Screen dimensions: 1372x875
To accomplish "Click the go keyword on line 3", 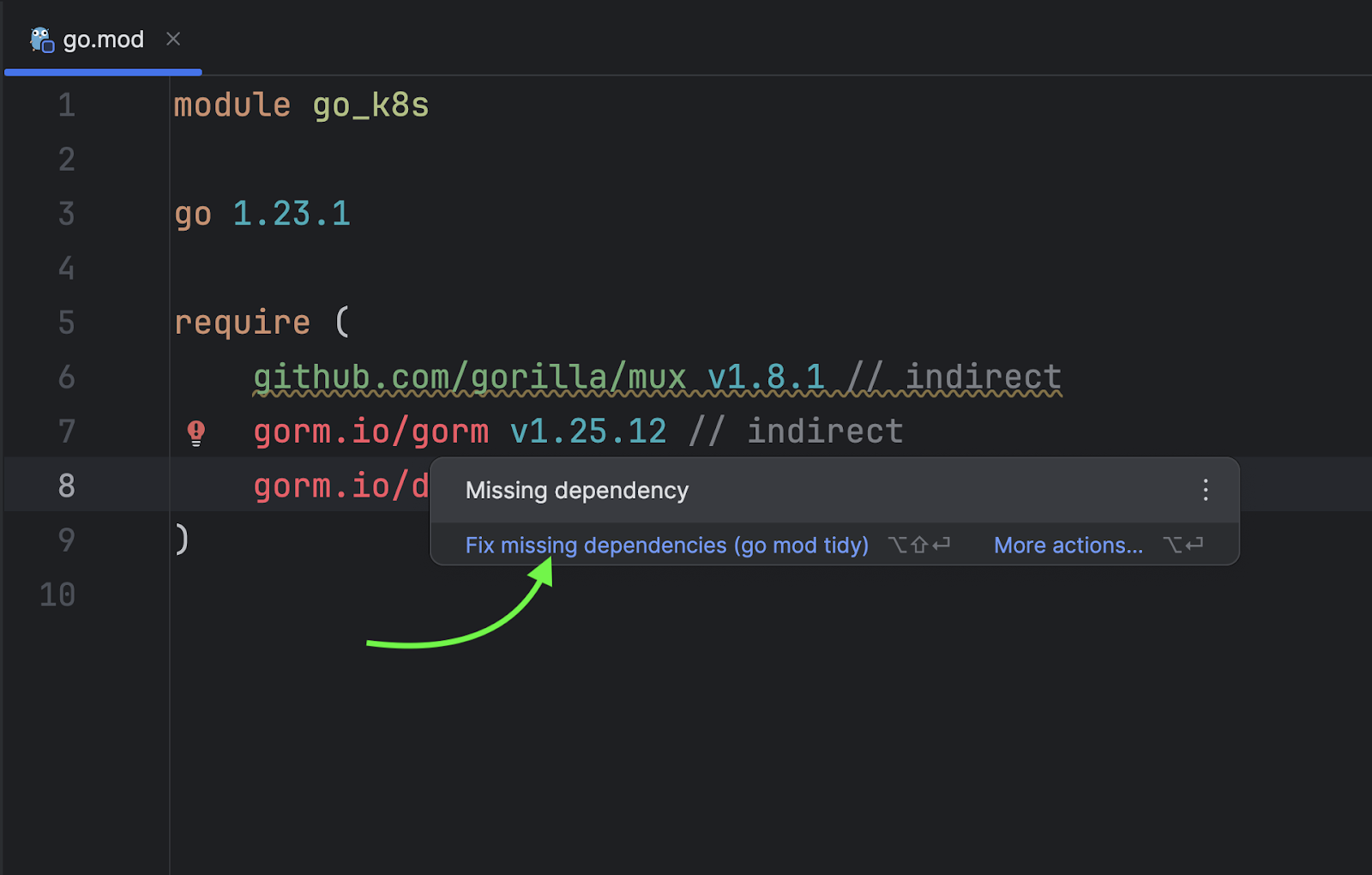I will click(193, 214).
